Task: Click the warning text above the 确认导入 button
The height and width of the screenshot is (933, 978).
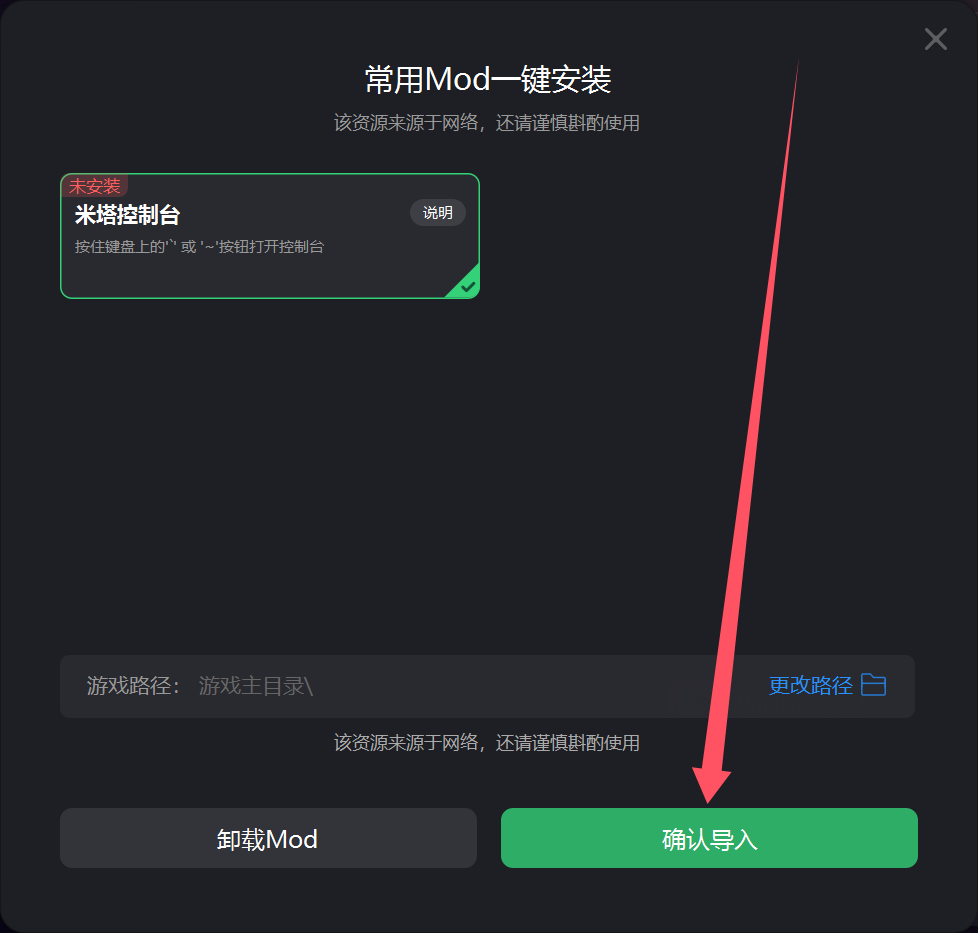Action: click(x=487, y=743)
